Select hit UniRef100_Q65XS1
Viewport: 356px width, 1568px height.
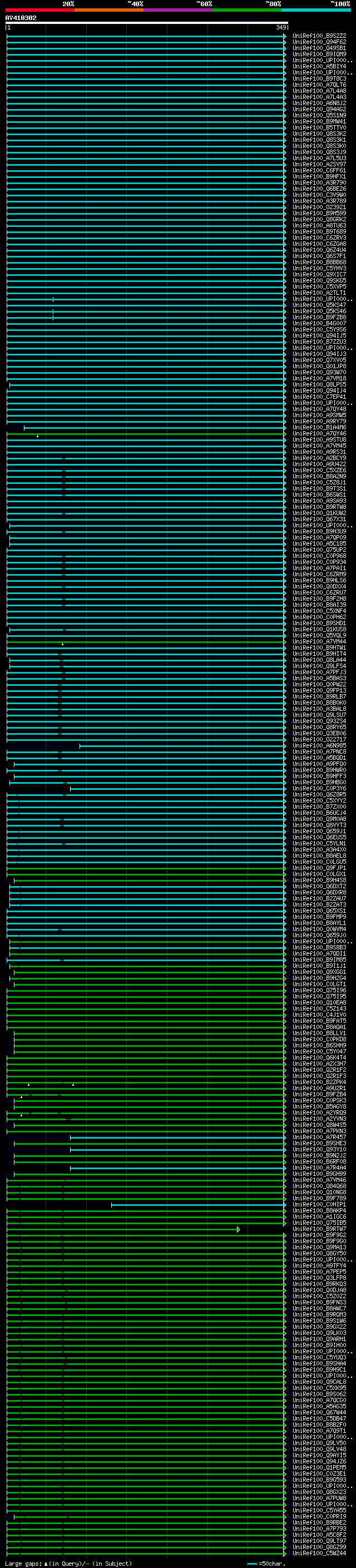pos(319,911)
